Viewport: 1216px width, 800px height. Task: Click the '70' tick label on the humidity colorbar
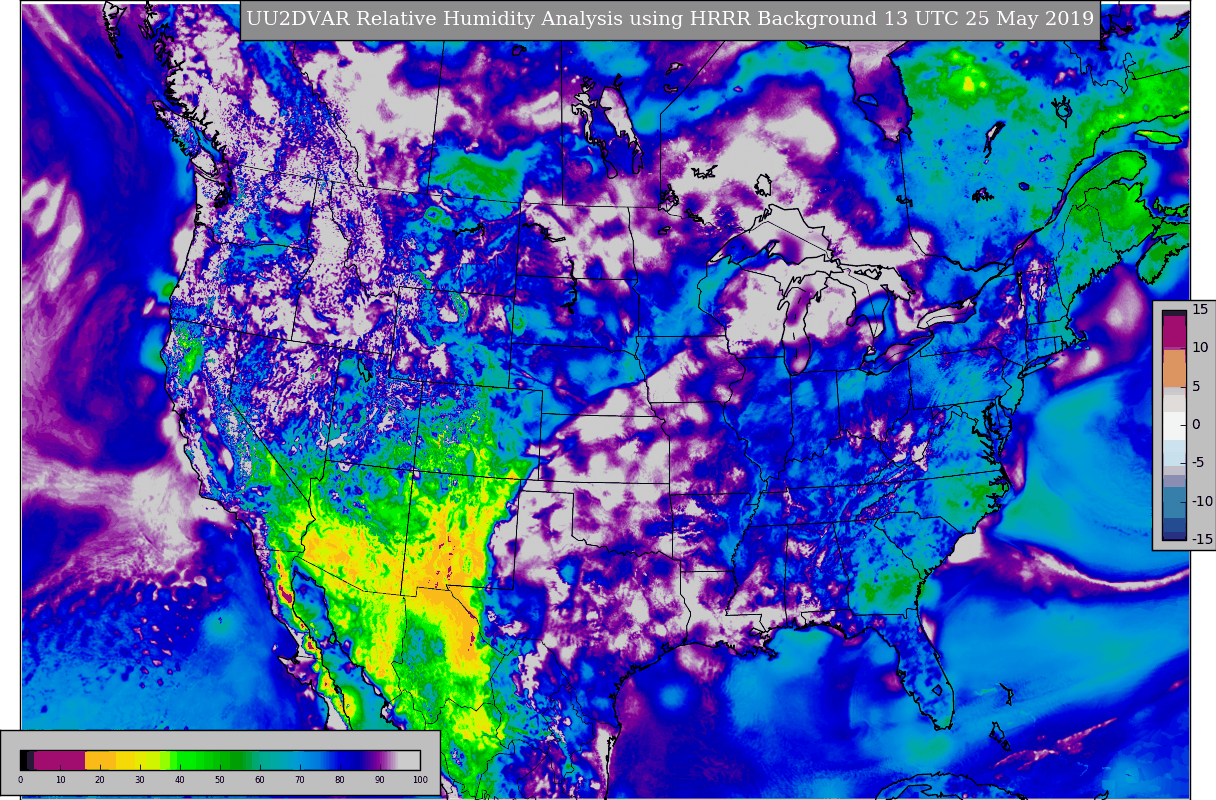pos(300,779)
